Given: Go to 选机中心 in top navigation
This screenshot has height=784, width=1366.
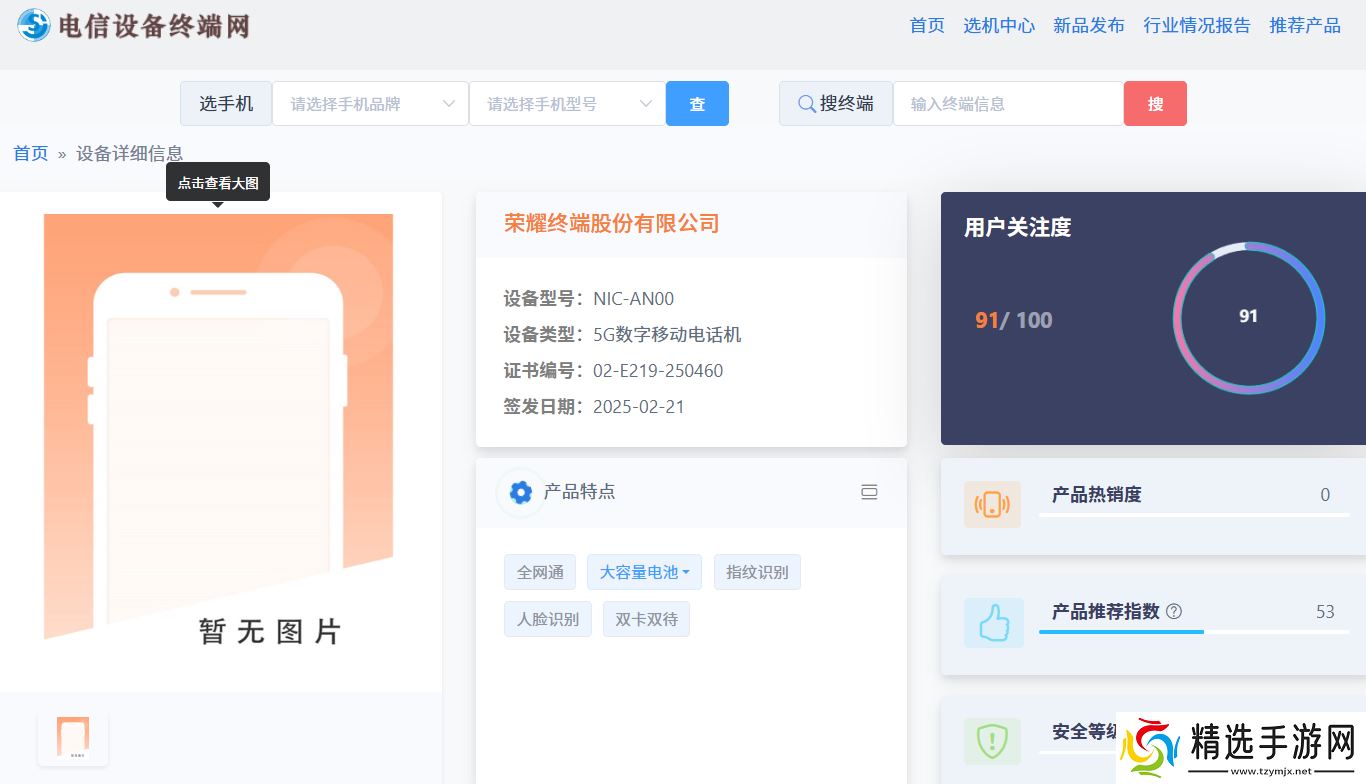Looking at the screenshot, I should click(x=998, y=26).
